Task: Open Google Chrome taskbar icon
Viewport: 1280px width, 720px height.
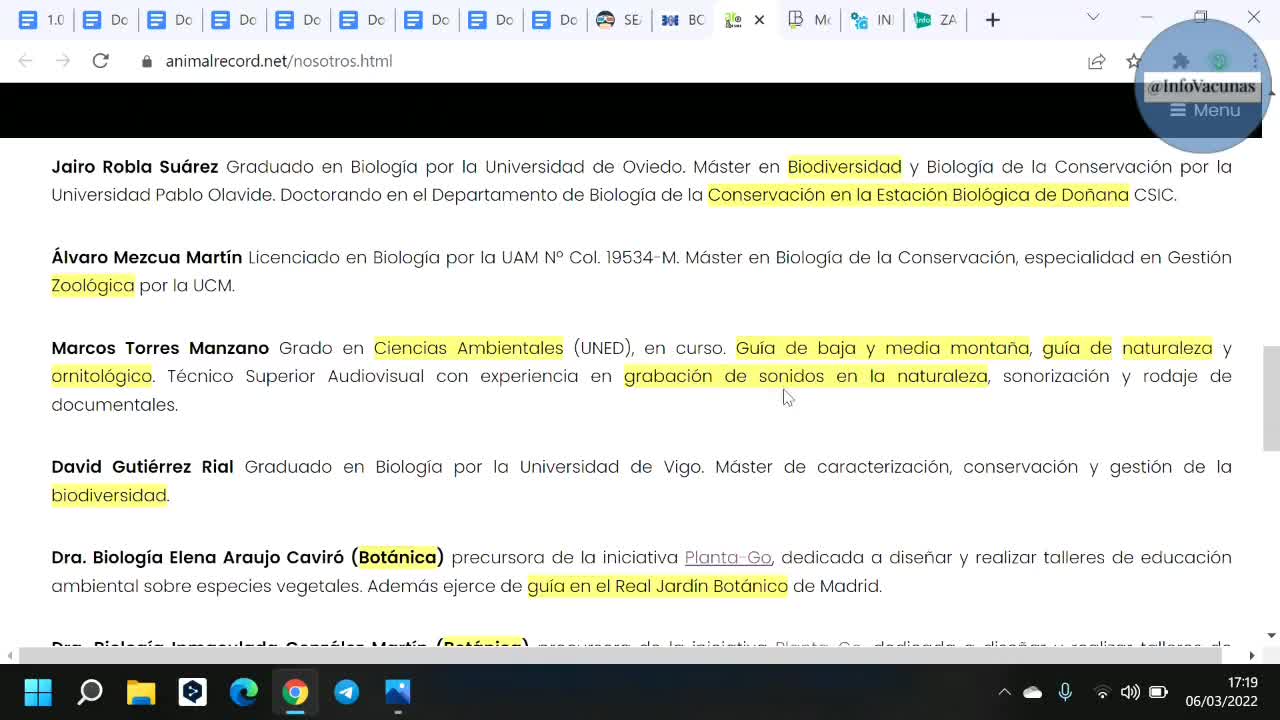Action: 295,692
